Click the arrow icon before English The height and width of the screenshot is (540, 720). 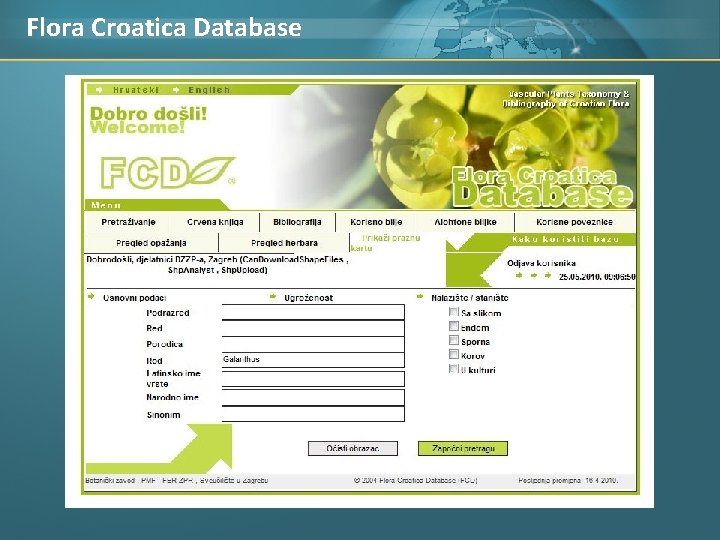176,90
